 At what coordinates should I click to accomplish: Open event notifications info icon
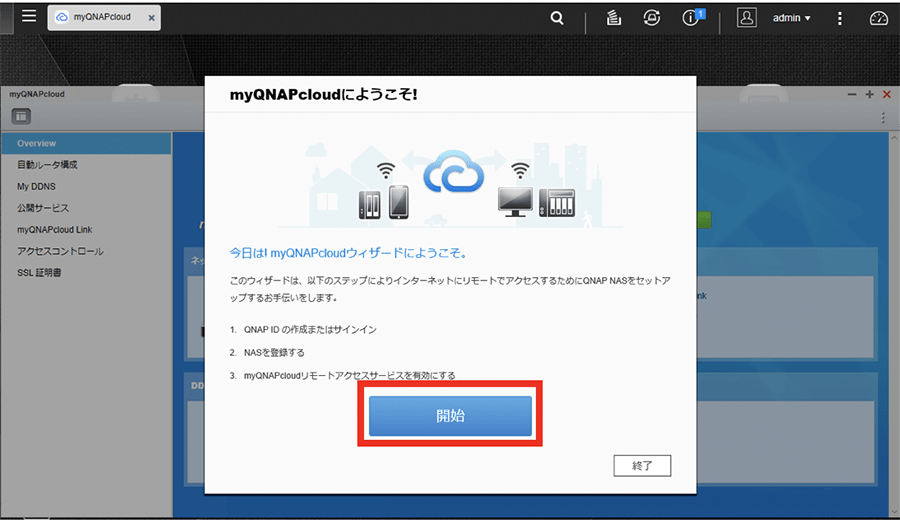(691, 18)
